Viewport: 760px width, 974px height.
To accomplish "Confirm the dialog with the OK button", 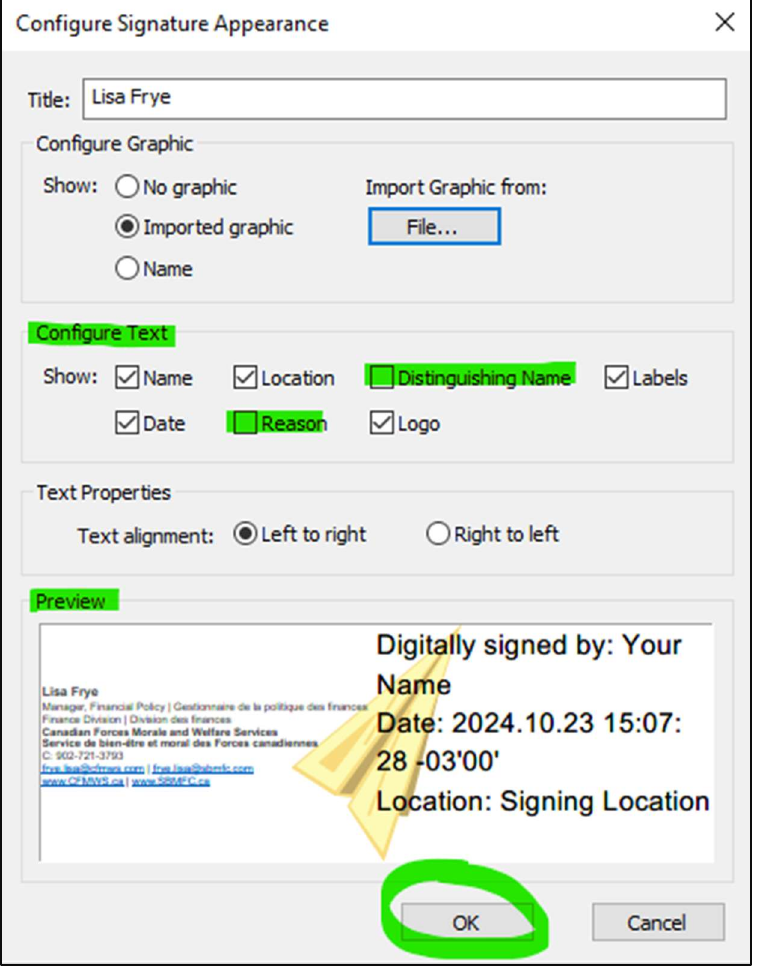I will pos(467,922).
